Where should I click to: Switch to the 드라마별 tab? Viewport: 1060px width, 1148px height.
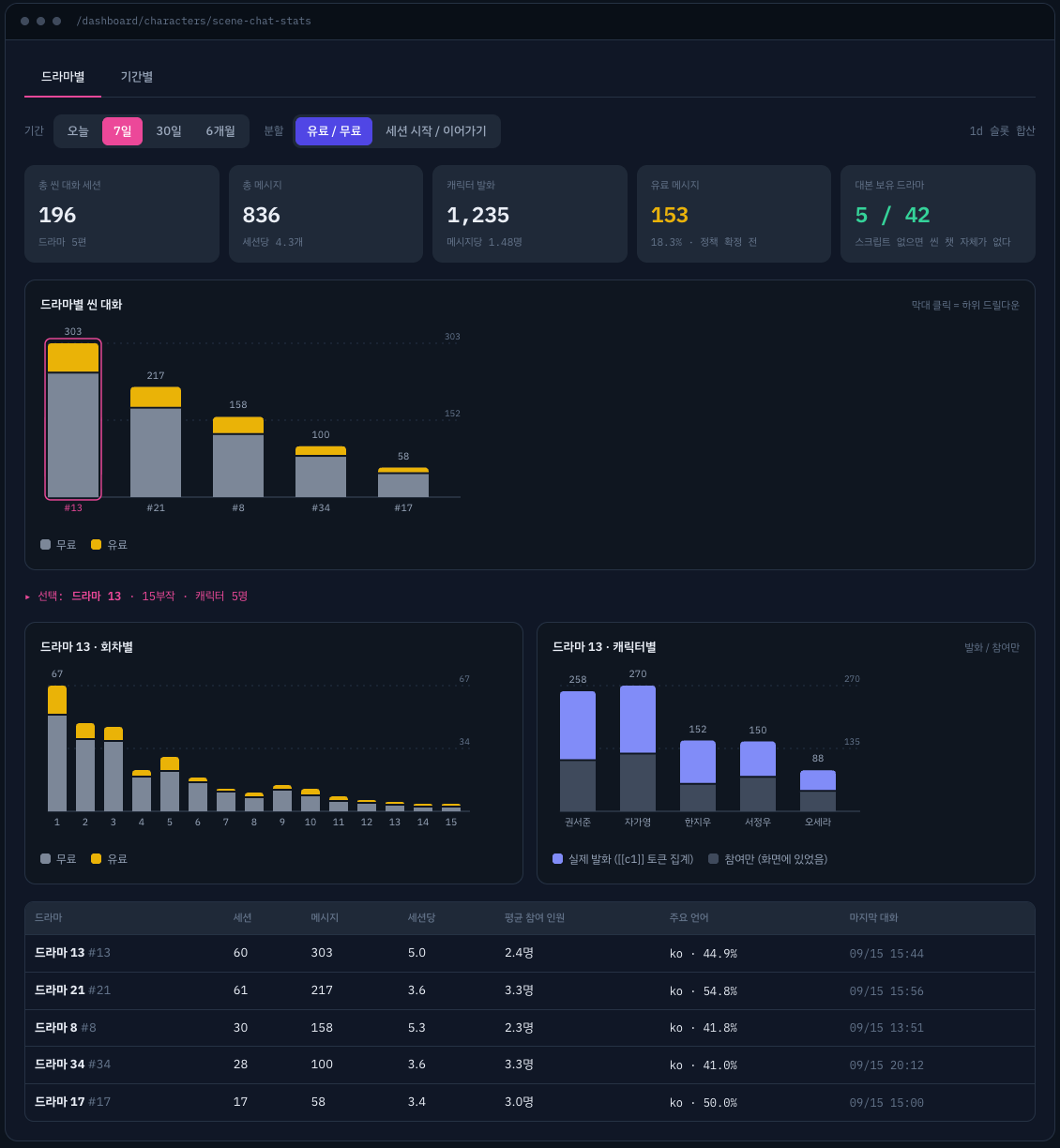63,77
